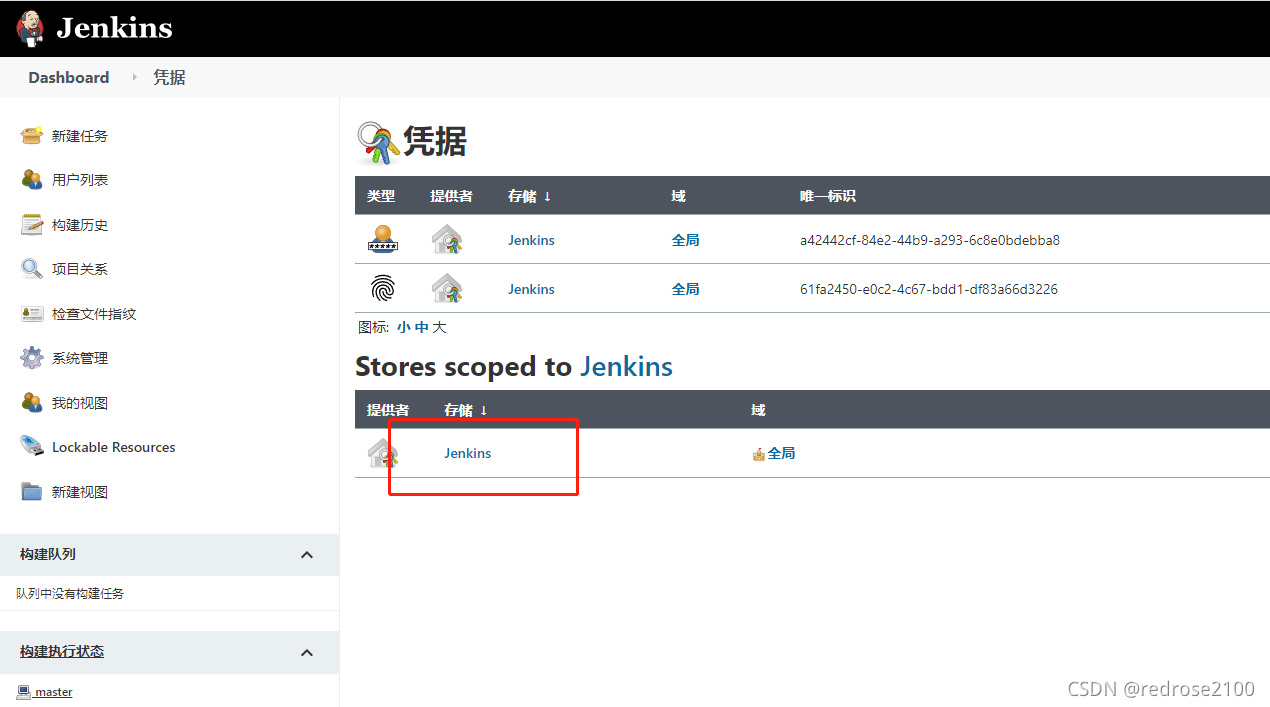
Task: Open Lockable Resources link
Action: coord(114,447)
